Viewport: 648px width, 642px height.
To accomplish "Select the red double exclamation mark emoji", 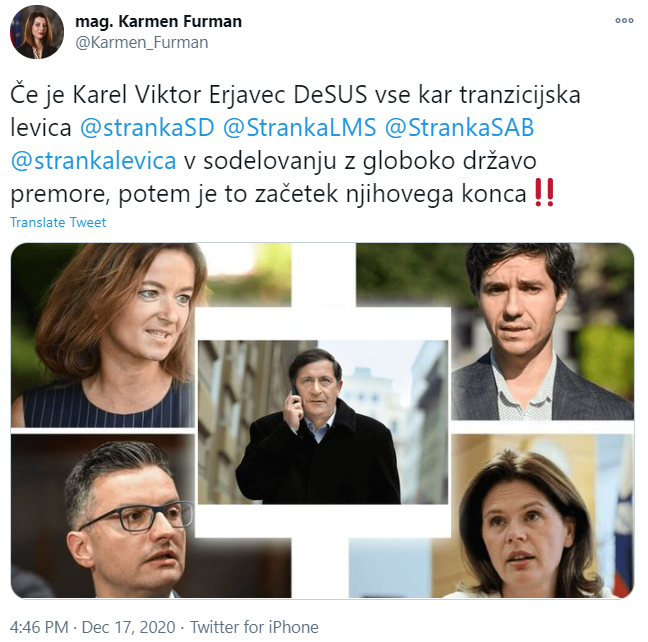I will [544, 193].
